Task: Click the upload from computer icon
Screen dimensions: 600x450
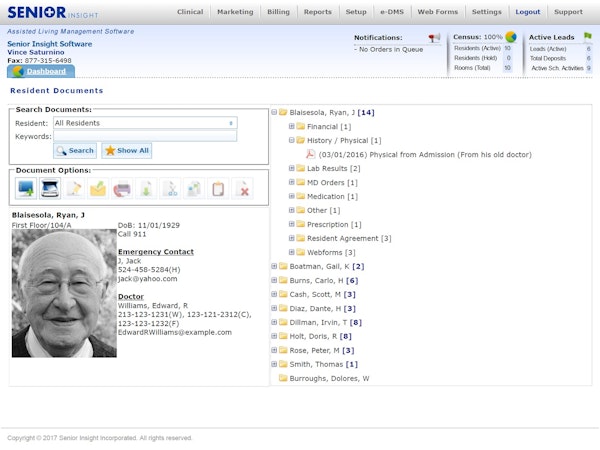Action: coord(25,188)
